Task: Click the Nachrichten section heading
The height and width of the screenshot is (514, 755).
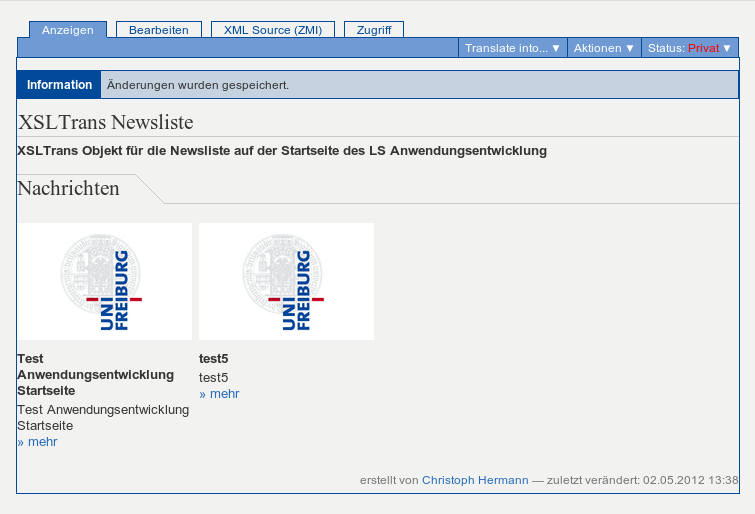Action: [x=68, y=188]
